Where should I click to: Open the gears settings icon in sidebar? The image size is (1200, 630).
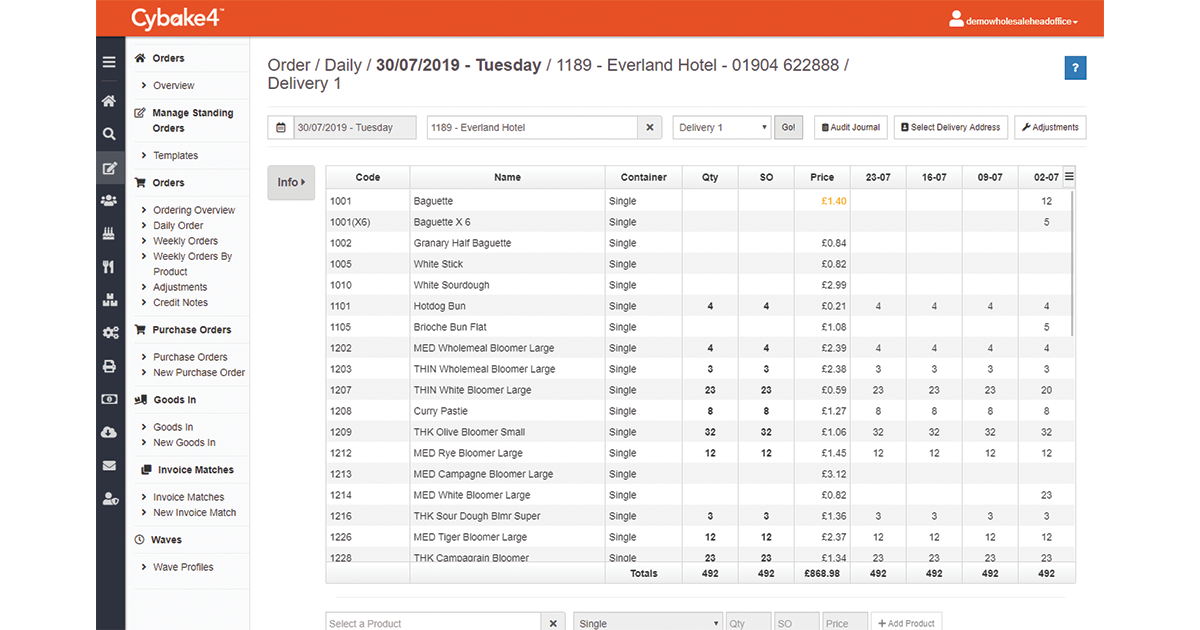(109, 332)
